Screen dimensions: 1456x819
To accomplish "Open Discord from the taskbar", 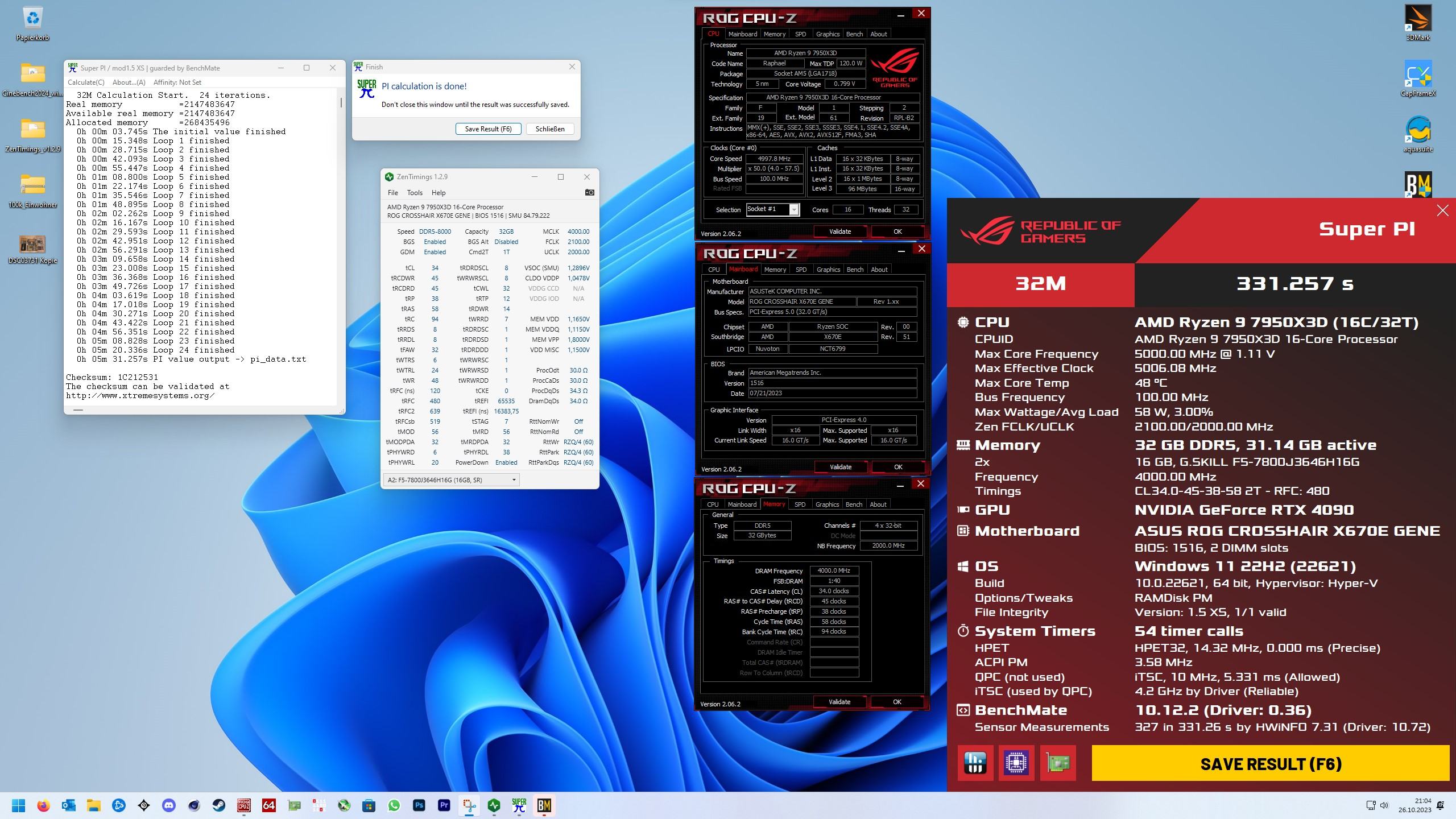I will 169,805.
